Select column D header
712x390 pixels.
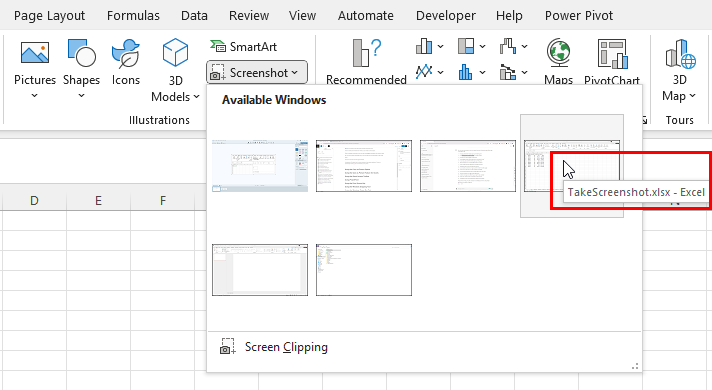(34, 201)
